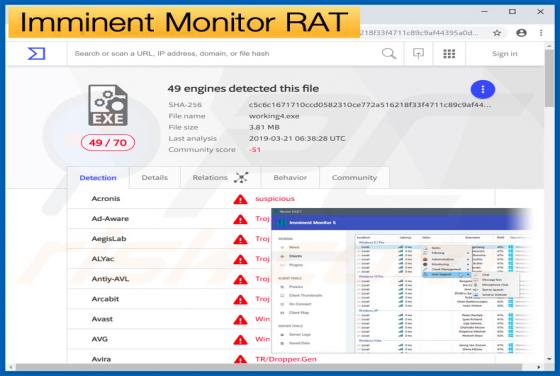Open the blue three-dot actions button

pos(483,89)
